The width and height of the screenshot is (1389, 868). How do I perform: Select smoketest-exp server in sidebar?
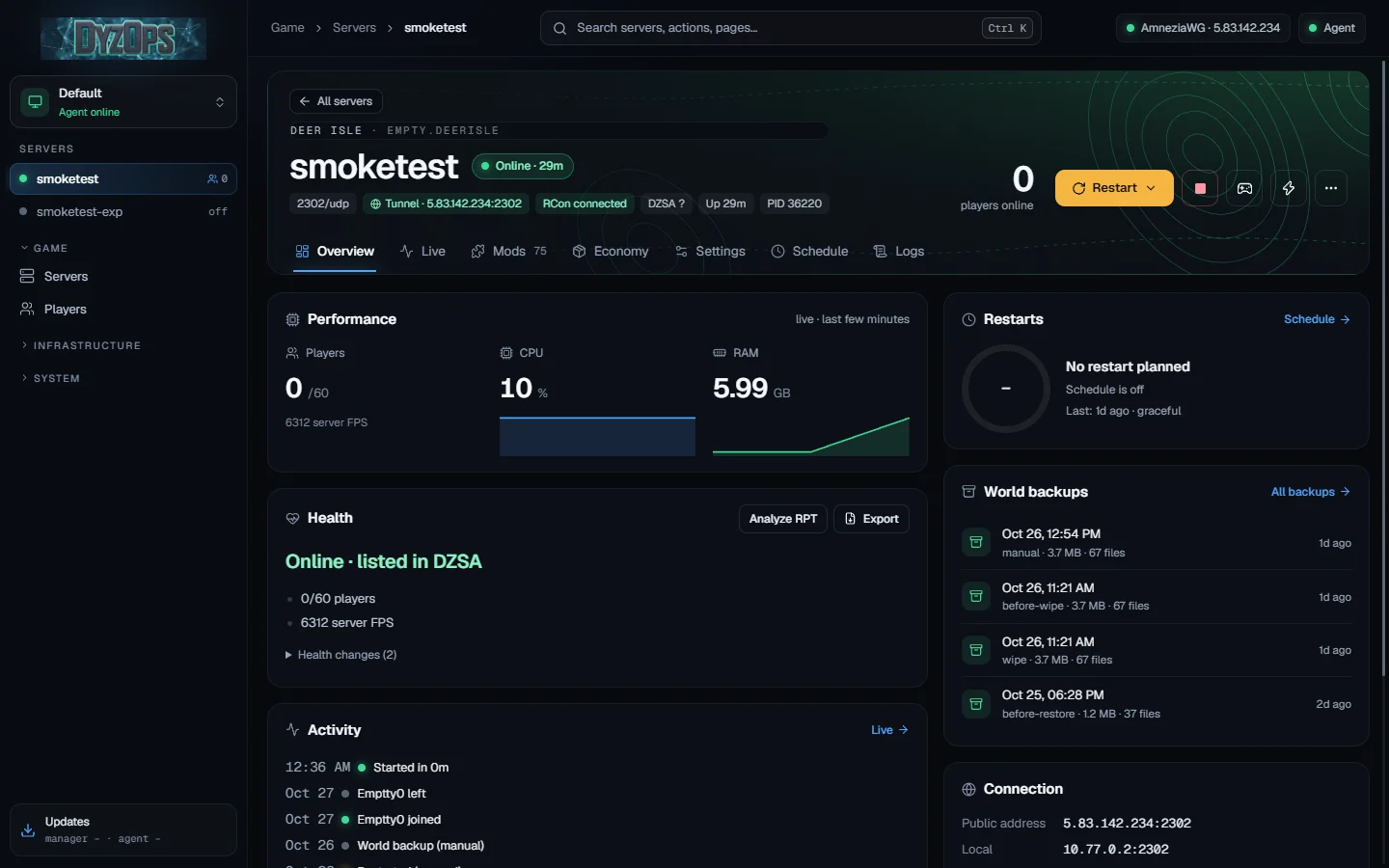click(x=123, y=212)
